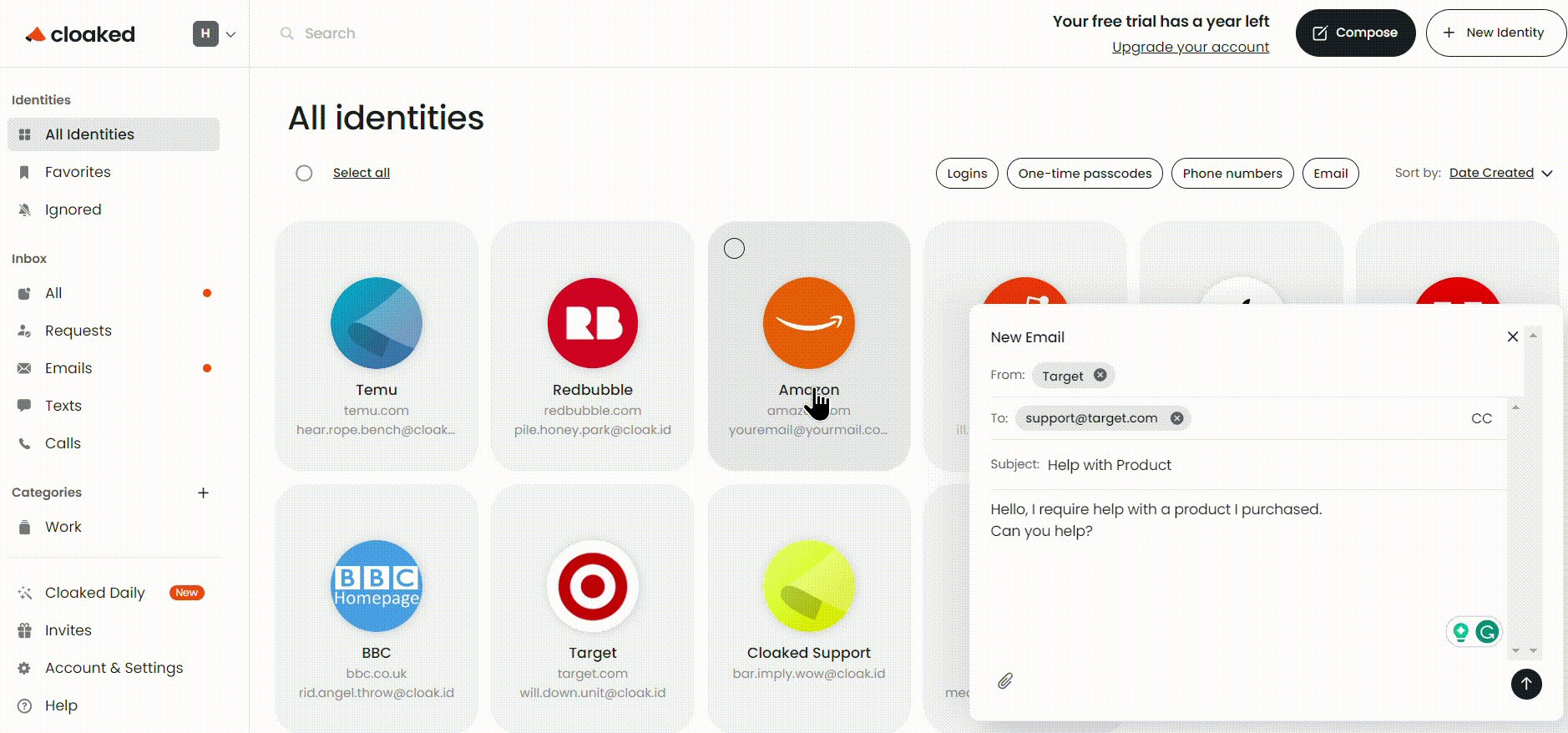
Task: Go to the Emails inbox
Action: point(68,368)
